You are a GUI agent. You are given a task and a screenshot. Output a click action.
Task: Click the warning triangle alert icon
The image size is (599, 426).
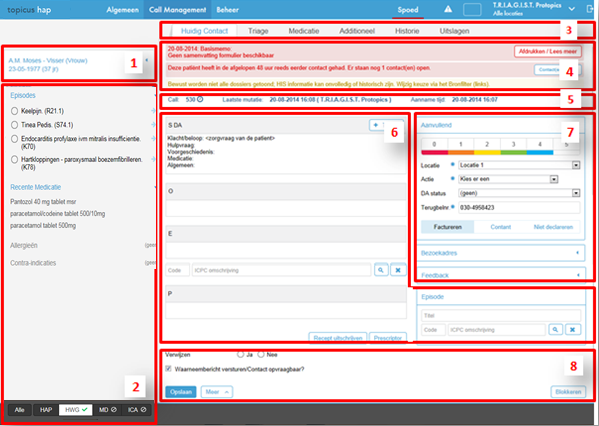coord(448,9)
